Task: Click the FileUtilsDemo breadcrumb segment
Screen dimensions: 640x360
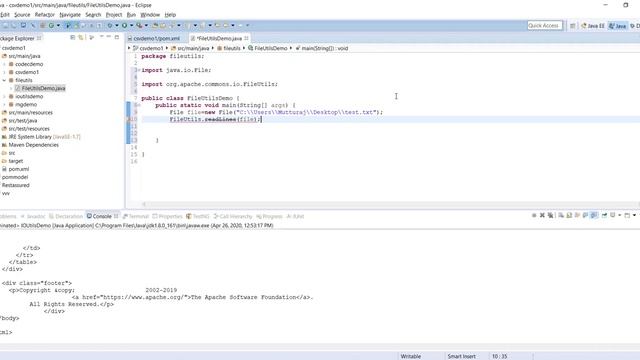Action: tap(268, 48)
